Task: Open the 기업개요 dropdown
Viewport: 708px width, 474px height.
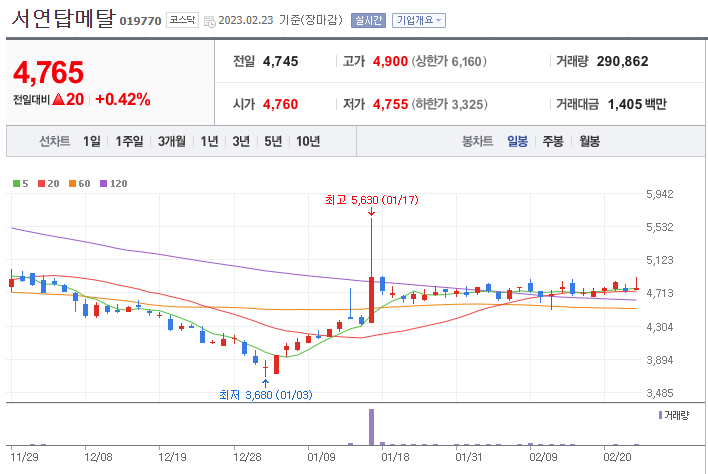Action: (x=419, y=20)
